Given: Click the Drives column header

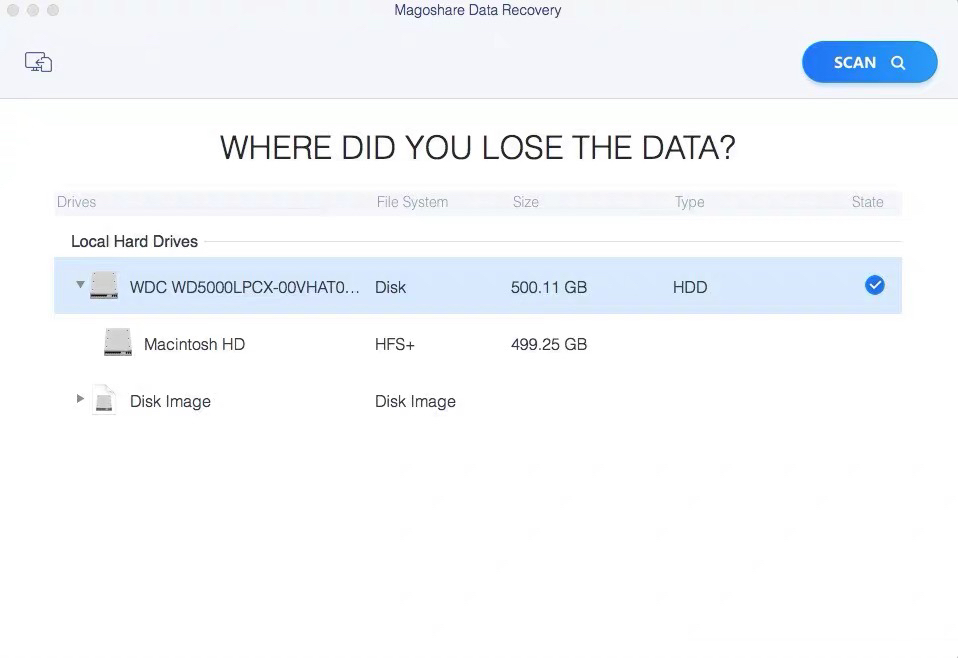Looking at the screenshot, I should (x=77, y=202).
